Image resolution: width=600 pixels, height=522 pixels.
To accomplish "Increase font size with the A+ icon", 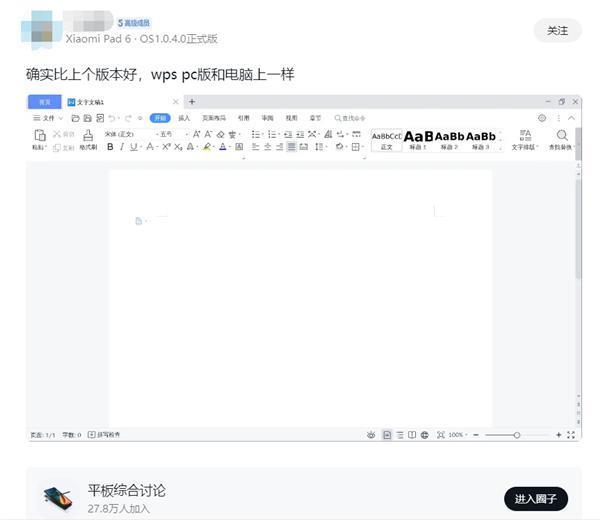I will click(x=196, y=134).
